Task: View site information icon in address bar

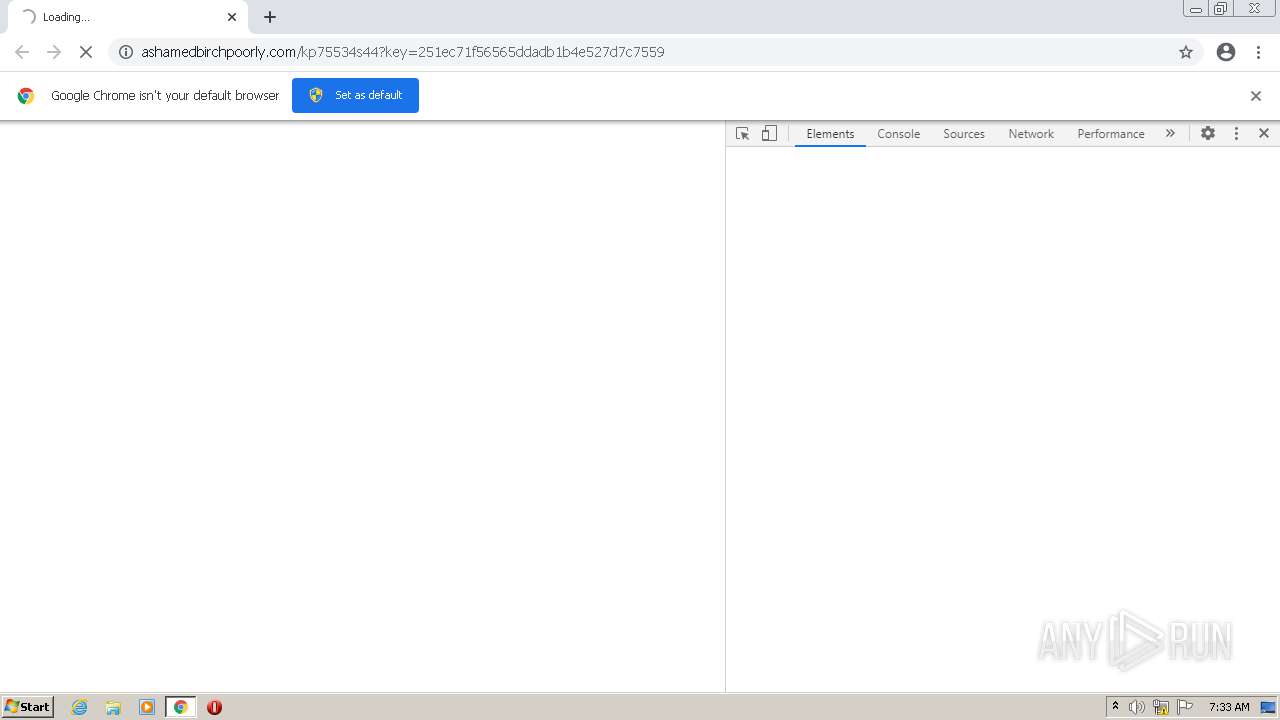Action: [126, 52]
